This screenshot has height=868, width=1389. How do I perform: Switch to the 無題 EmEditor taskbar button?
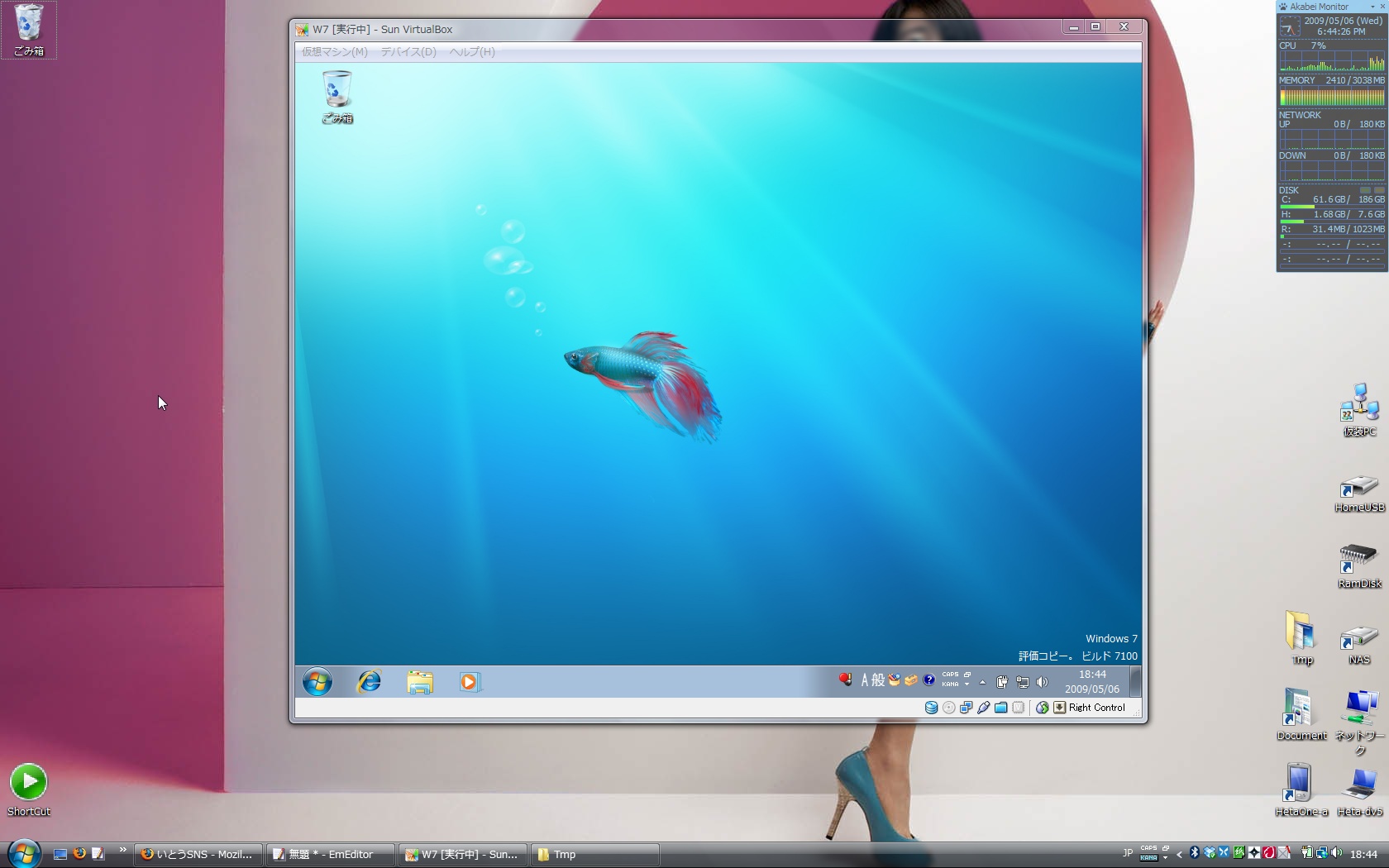pos(330,855)
